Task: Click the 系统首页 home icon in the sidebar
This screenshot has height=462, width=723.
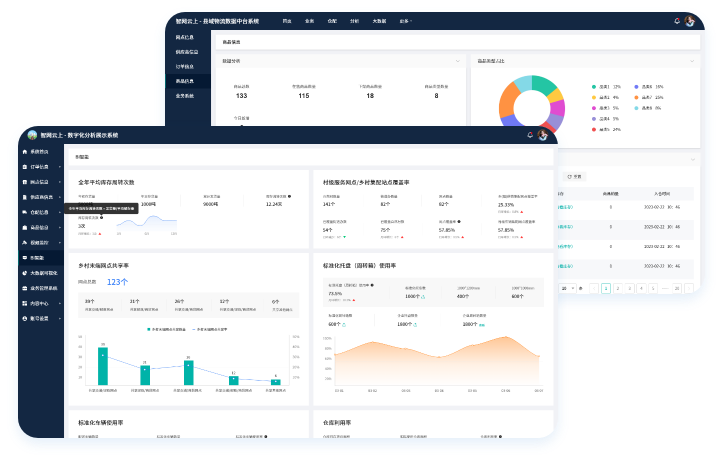Action: [22, 151]
